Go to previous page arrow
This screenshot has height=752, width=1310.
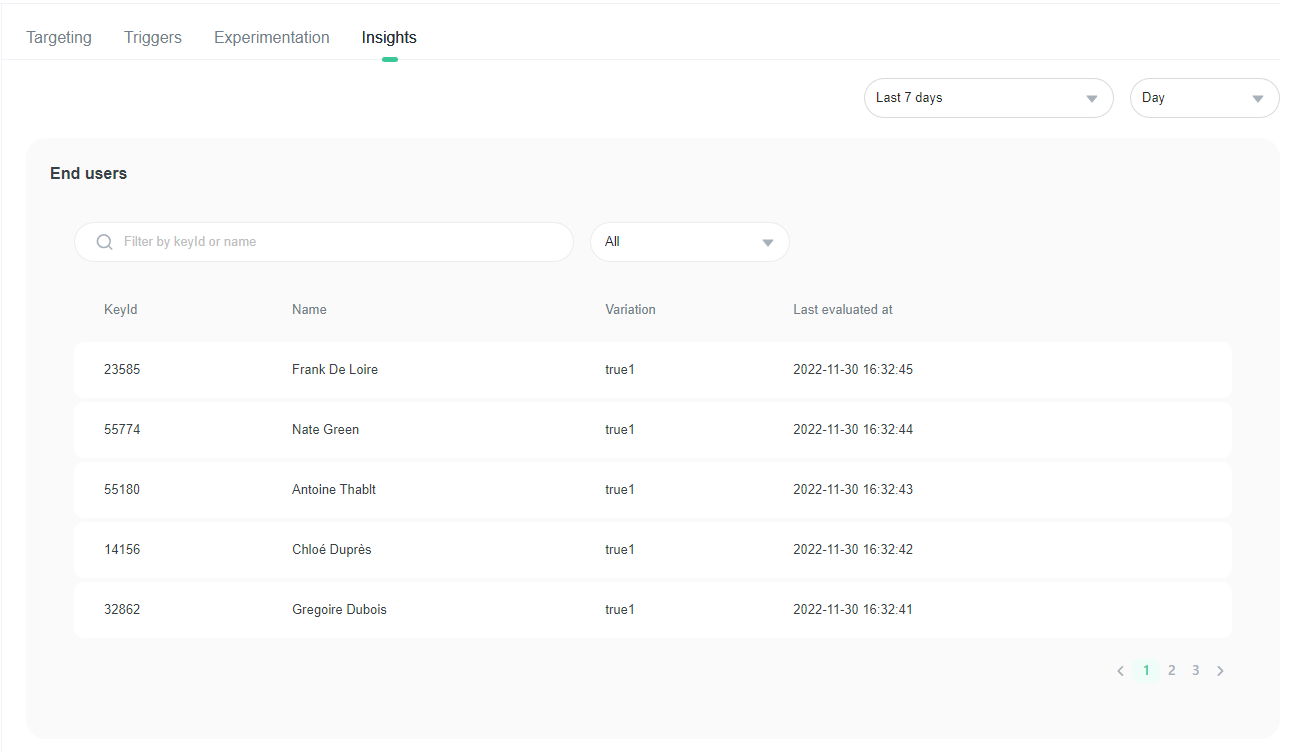[x=1120, y=671]
